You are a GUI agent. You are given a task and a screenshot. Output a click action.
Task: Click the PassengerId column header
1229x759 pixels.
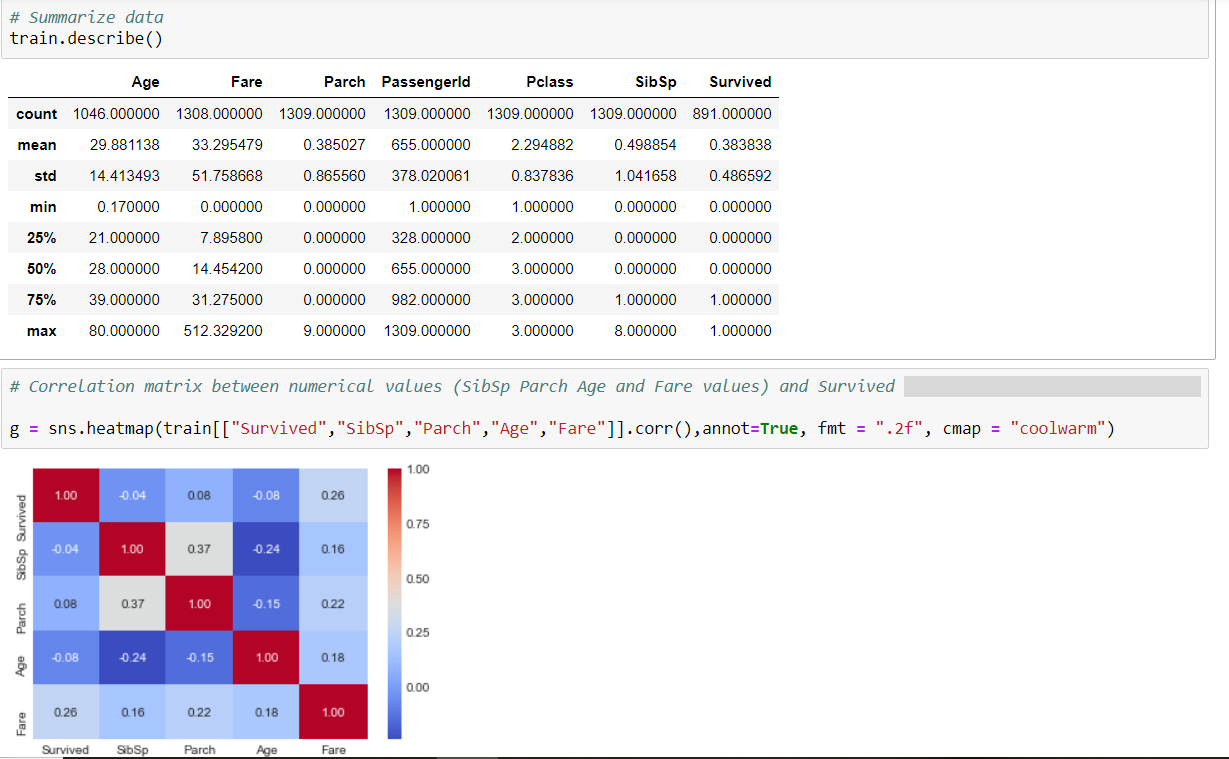pyautogui.click(x=426, y=82)
